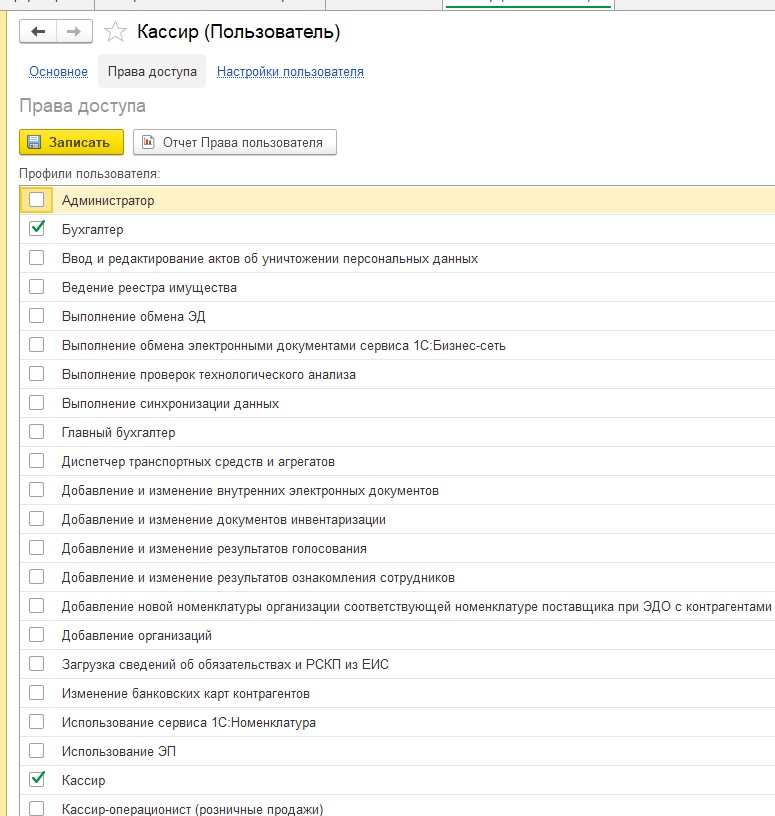The width and height of the screenshot is (775, 816).
Task: Click the back arrow navigation button
Action: click(37, 32)
